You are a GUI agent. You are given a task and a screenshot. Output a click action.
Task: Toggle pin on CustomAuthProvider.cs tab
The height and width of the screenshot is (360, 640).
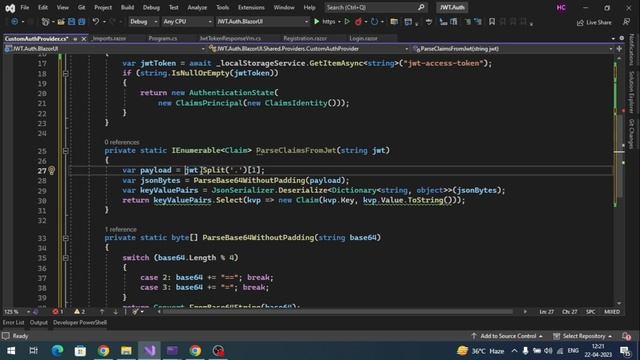coord(75,39)
